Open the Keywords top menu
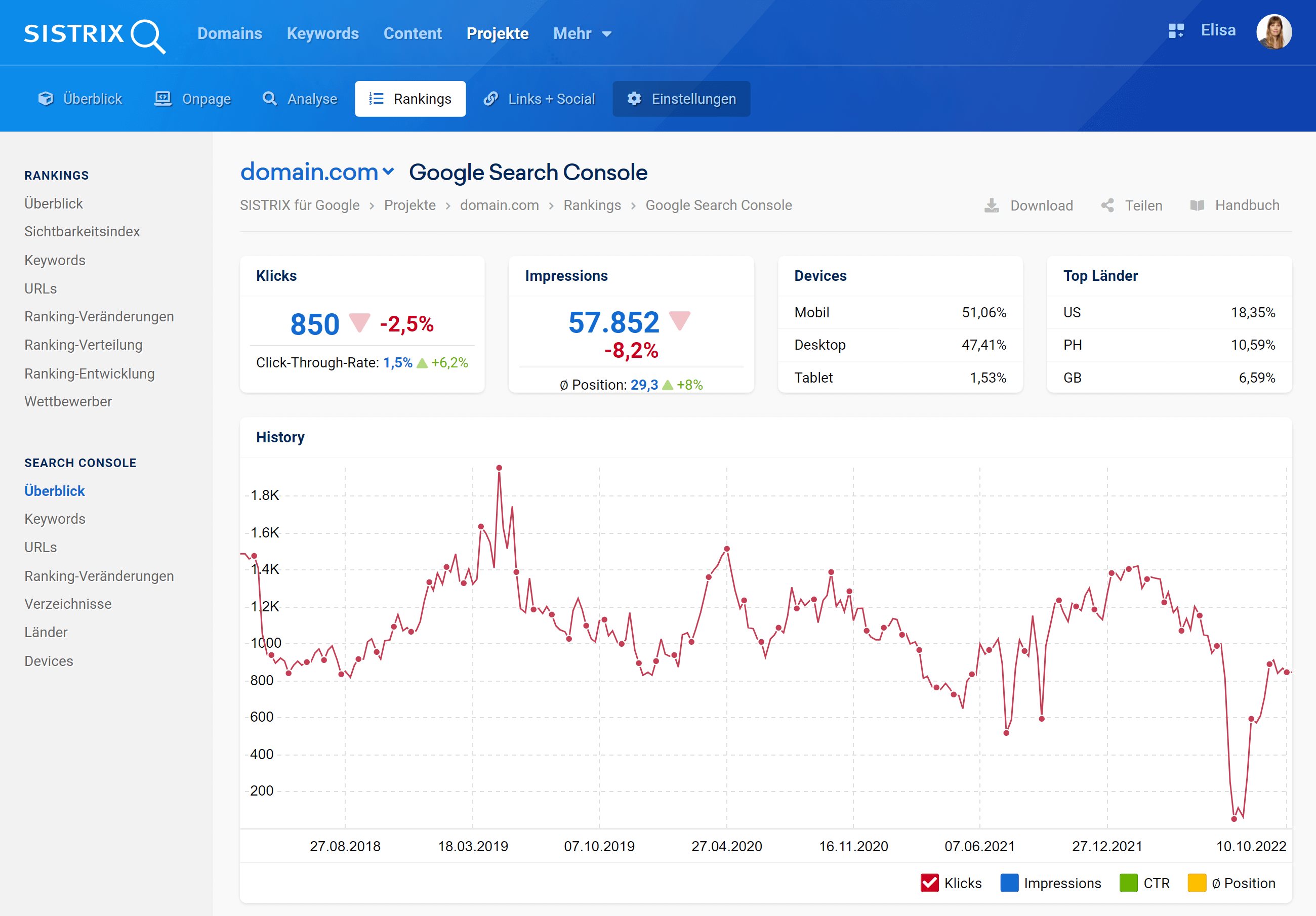 [x=323, y=33]
